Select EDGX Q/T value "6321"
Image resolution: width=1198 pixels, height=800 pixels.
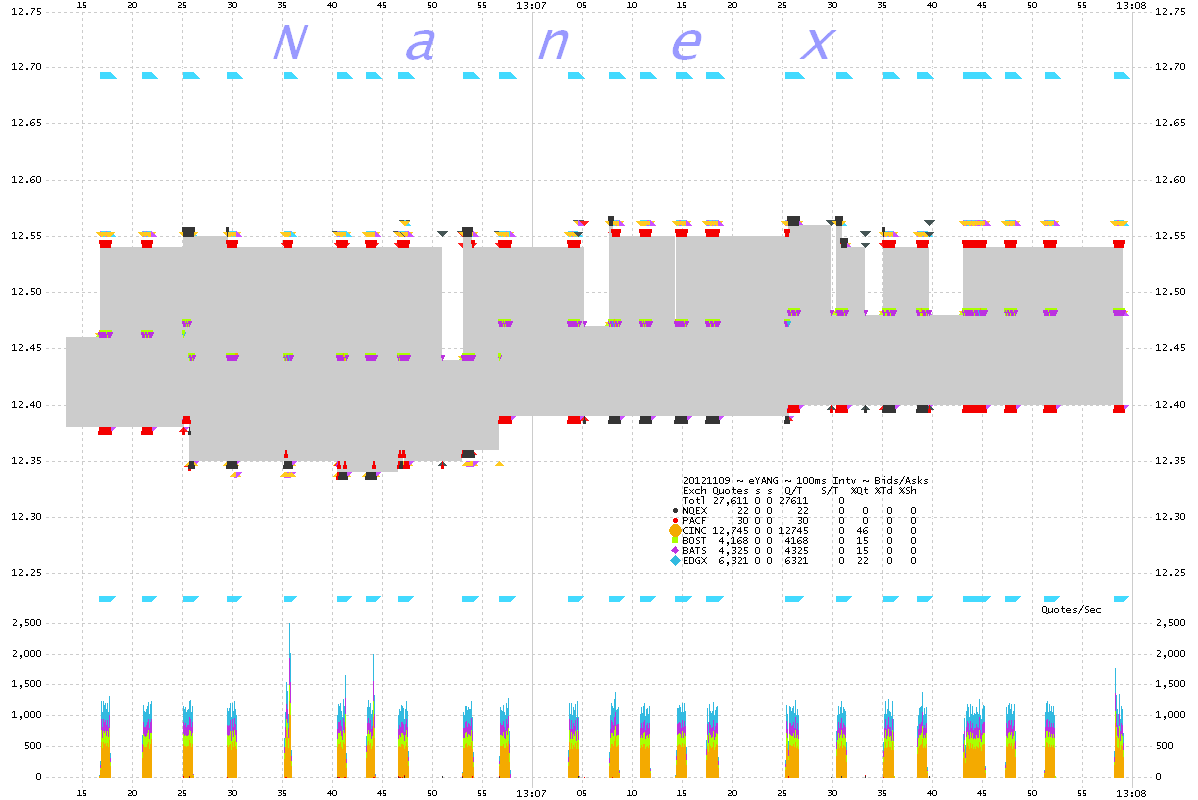click(x=796, y=560)
